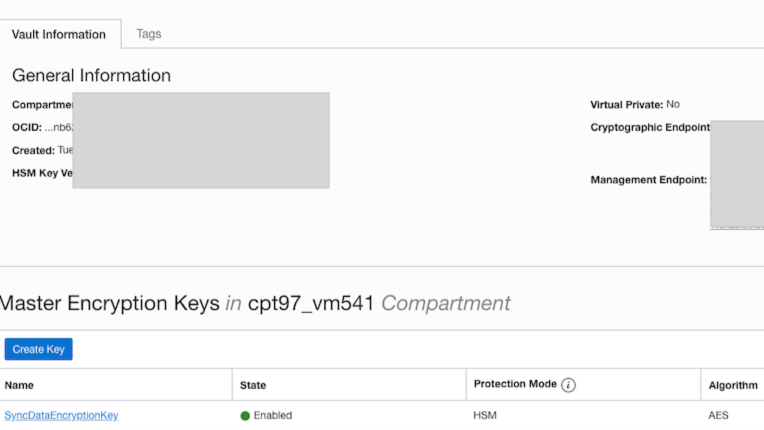Click the green Enabled status dot

pyautogui.click(x=245, y=415)
